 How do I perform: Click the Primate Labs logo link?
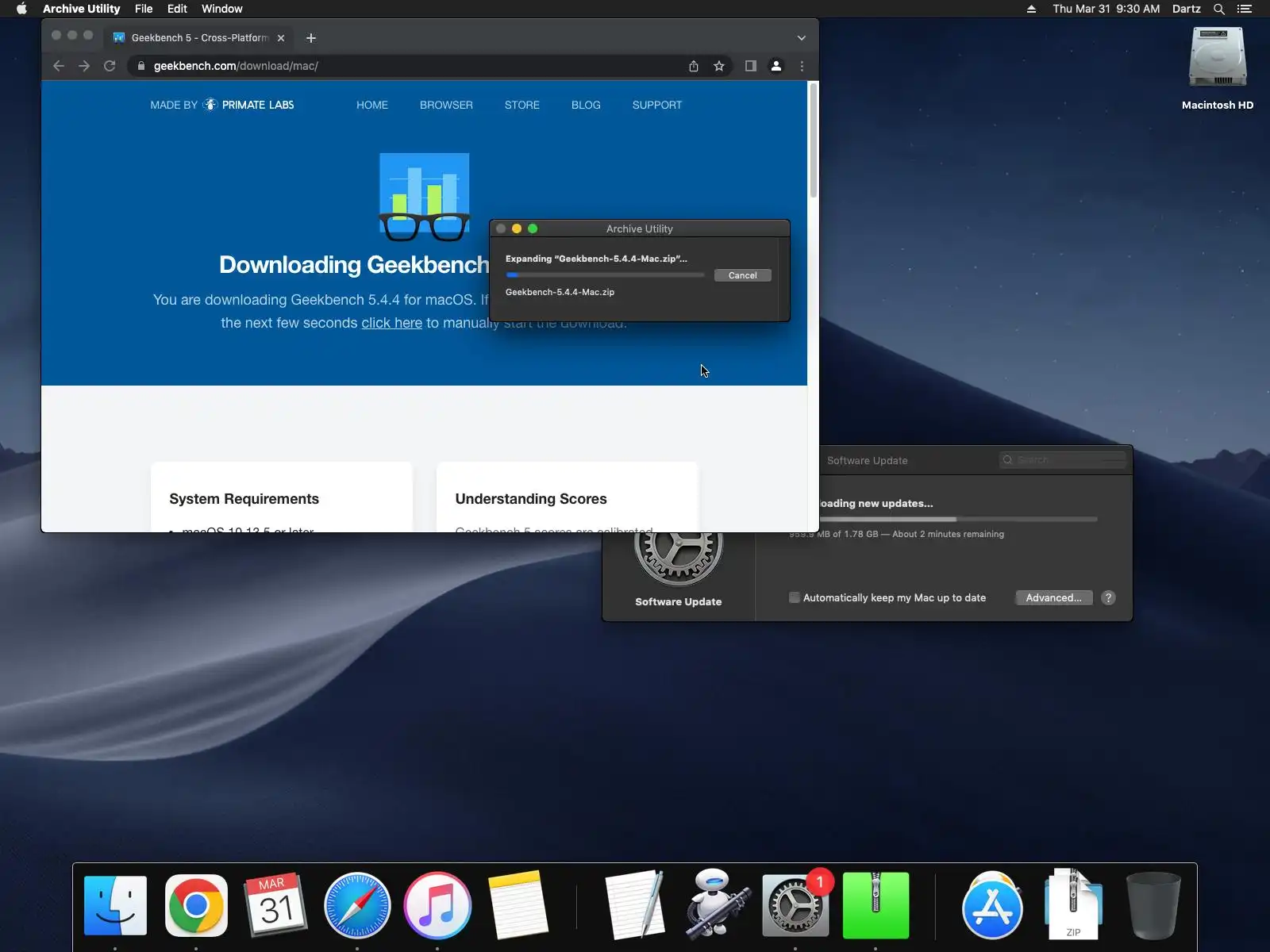pyautogui.click(x=222, y=105)
